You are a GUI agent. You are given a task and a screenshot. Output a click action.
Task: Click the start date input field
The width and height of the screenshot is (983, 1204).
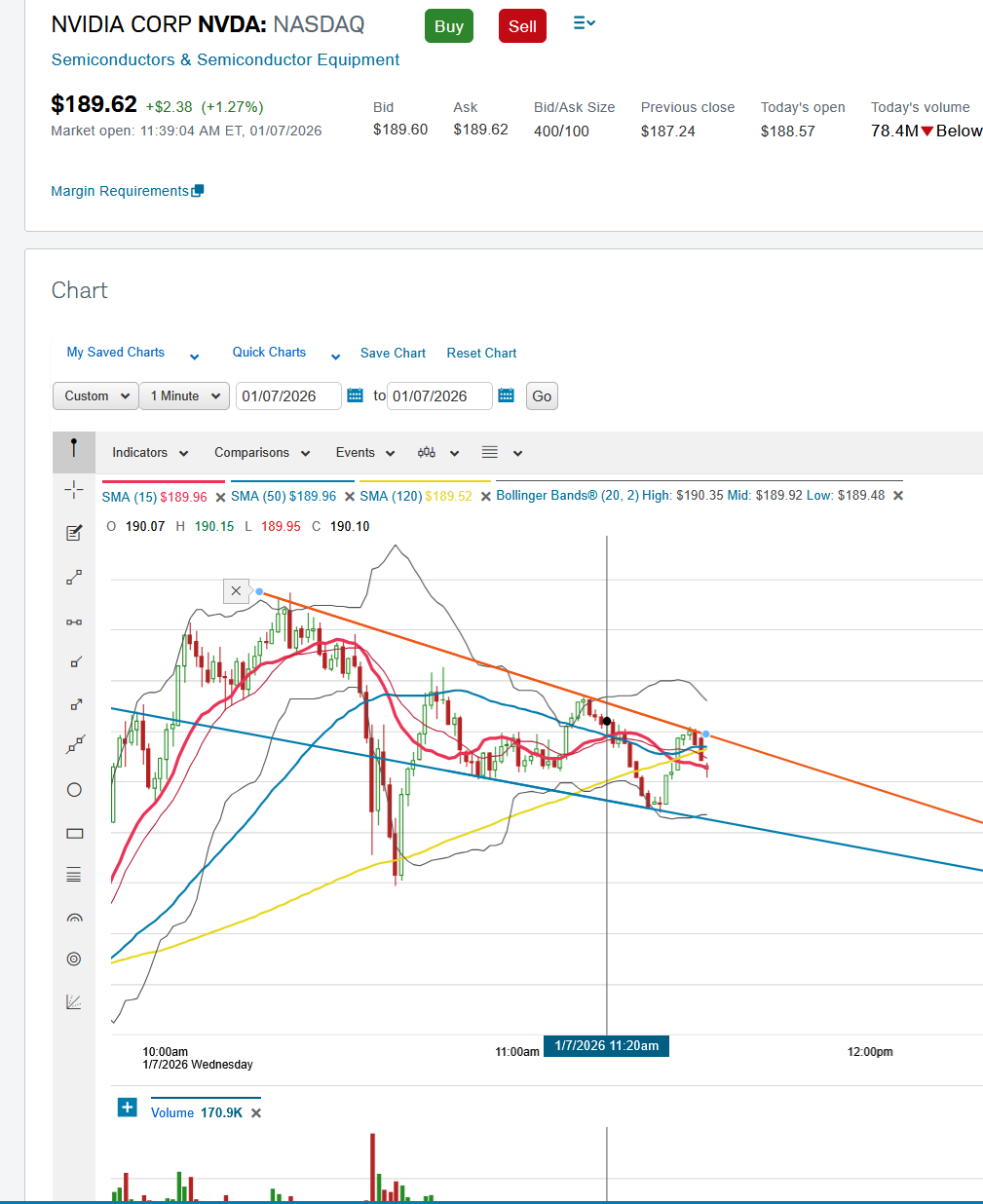(288, 396)
